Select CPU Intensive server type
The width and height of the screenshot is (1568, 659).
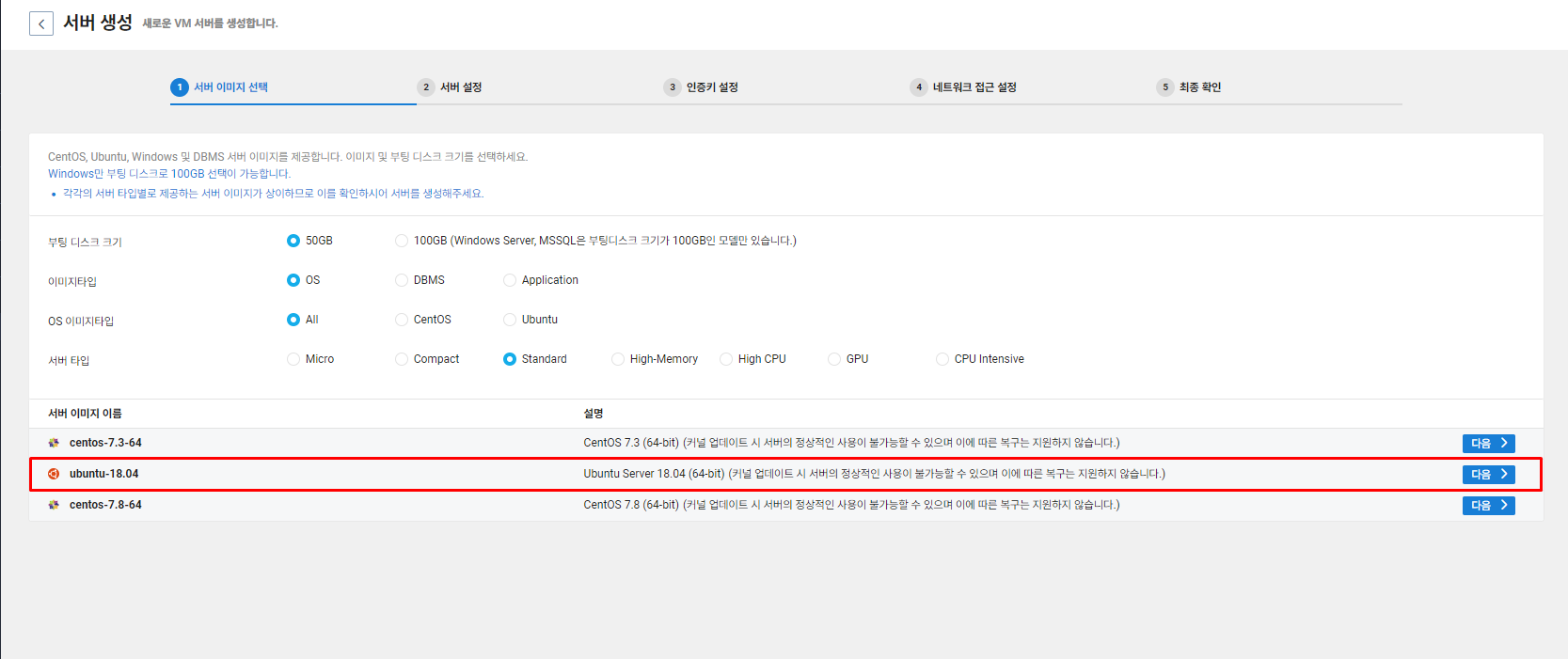click(942, 359)
